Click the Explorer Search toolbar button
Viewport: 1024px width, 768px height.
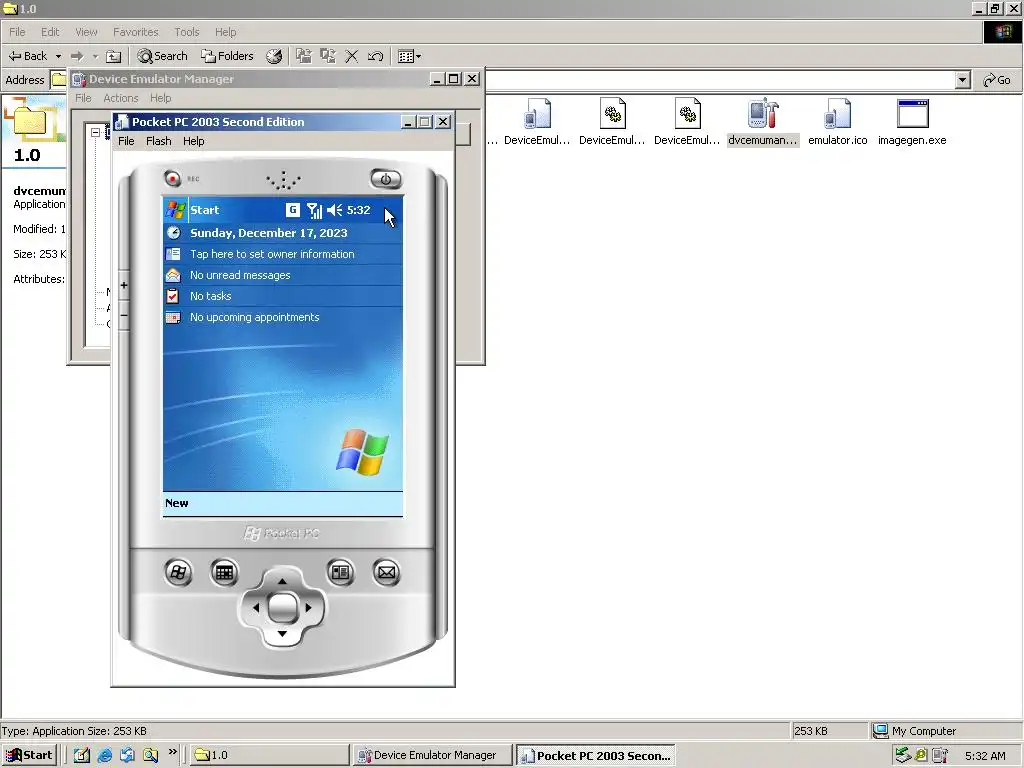pyautogui.click(x=163, y=56)
